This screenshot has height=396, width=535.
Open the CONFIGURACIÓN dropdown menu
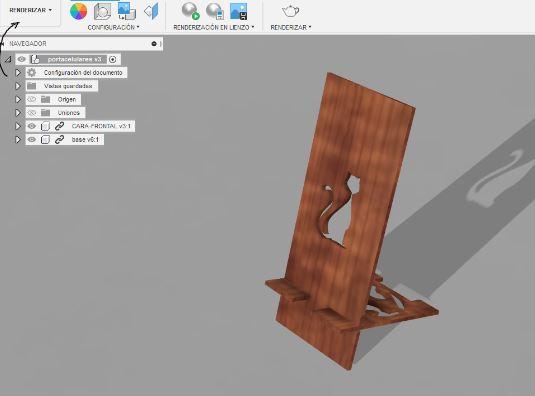[113, 27]
